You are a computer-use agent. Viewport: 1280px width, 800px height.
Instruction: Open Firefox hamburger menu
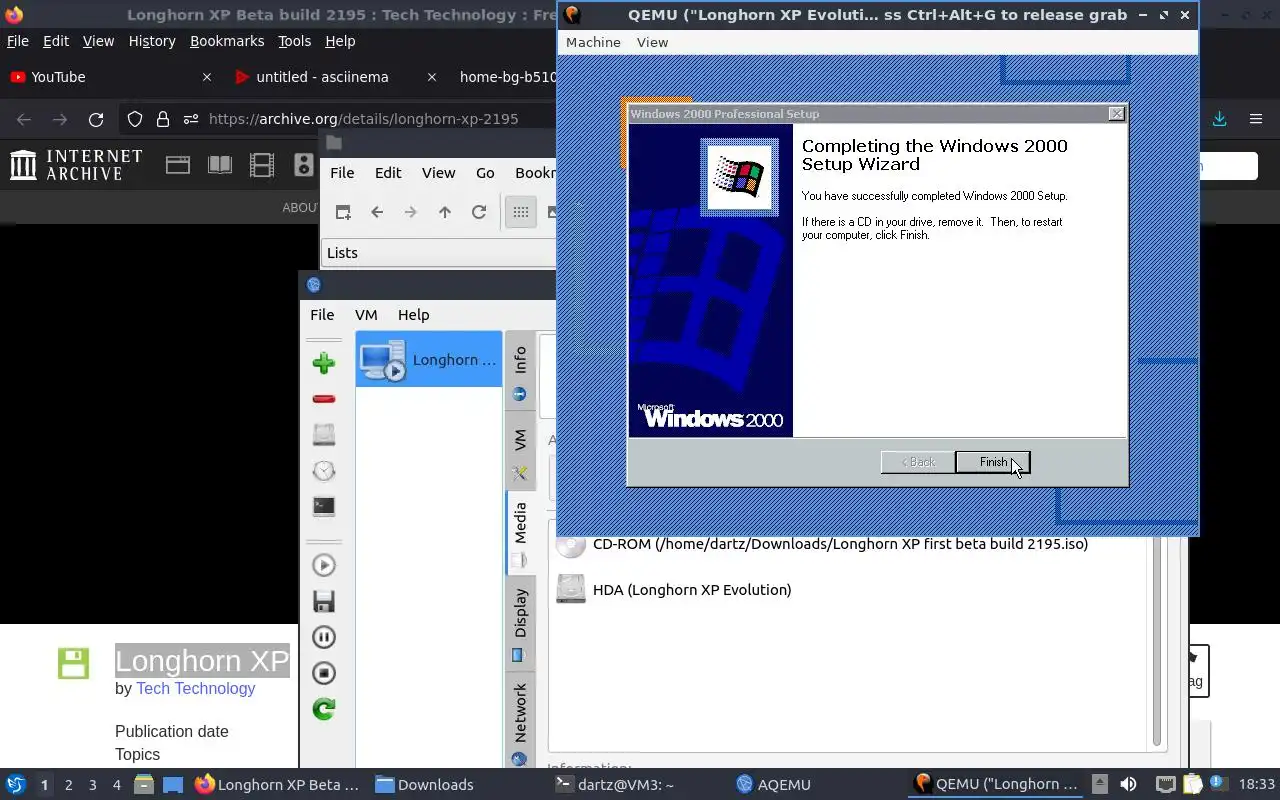(1256, 119)
